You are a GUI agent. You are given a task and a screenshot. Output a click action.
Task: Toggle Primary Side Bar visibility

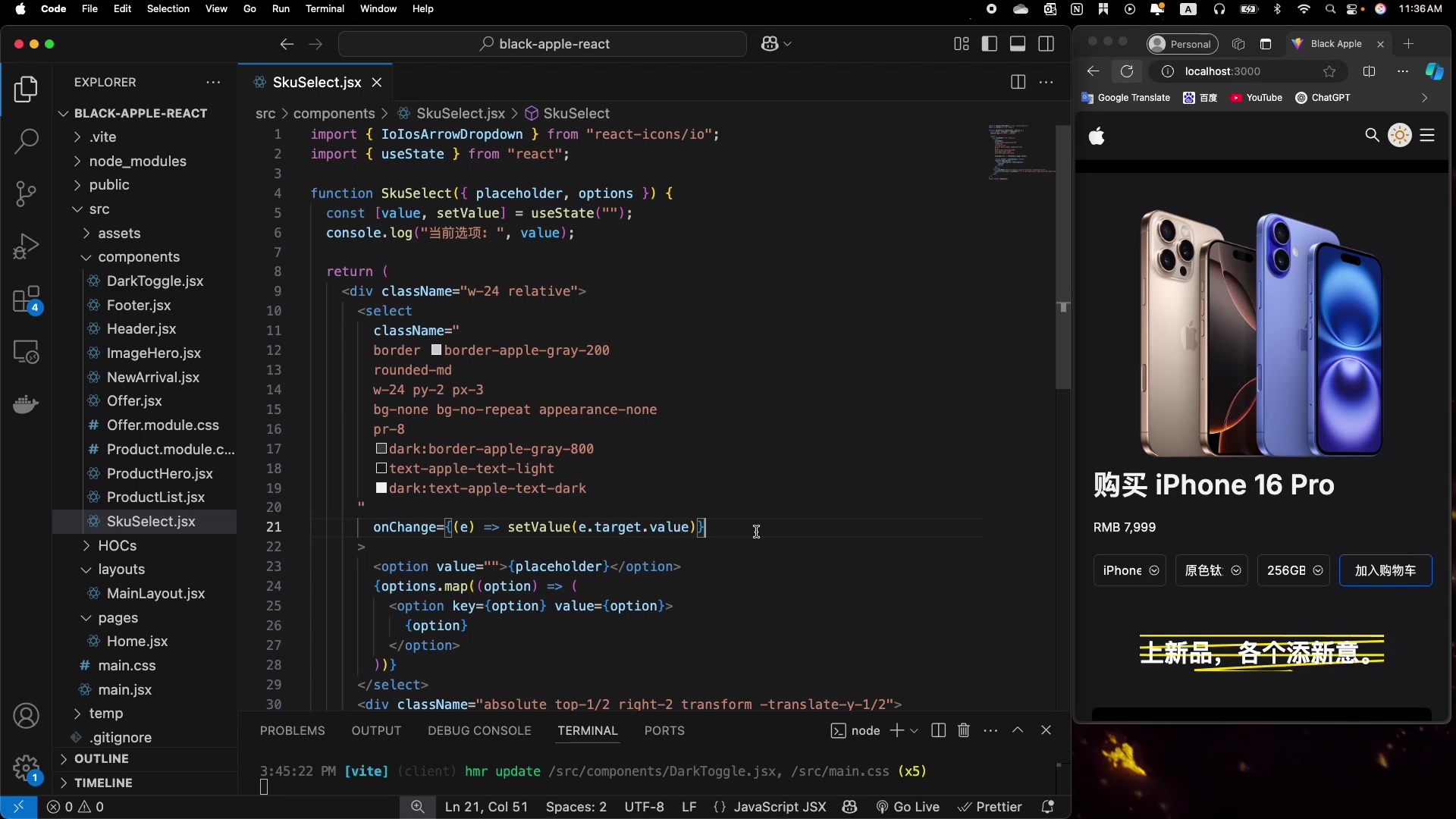tap(989, 44)
